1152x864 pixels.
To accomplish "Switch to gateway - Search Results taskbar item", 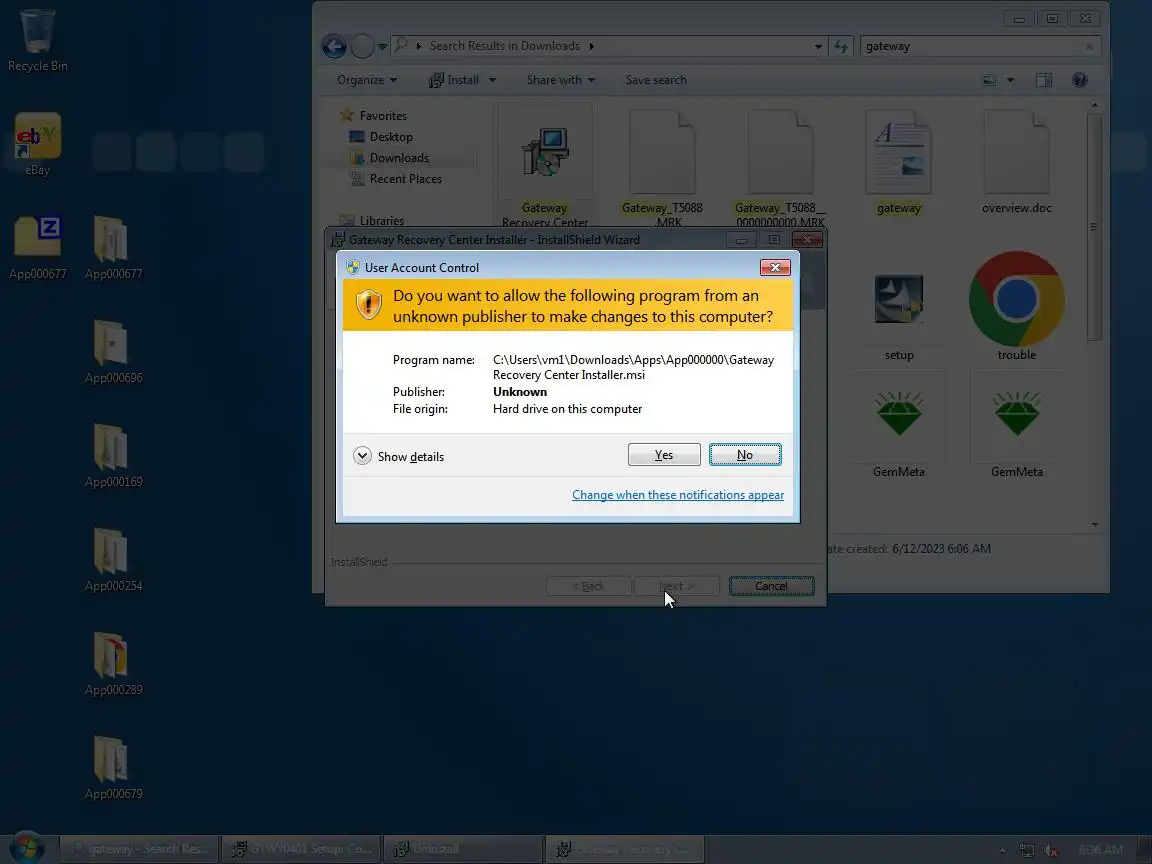I will pos(139,849).
